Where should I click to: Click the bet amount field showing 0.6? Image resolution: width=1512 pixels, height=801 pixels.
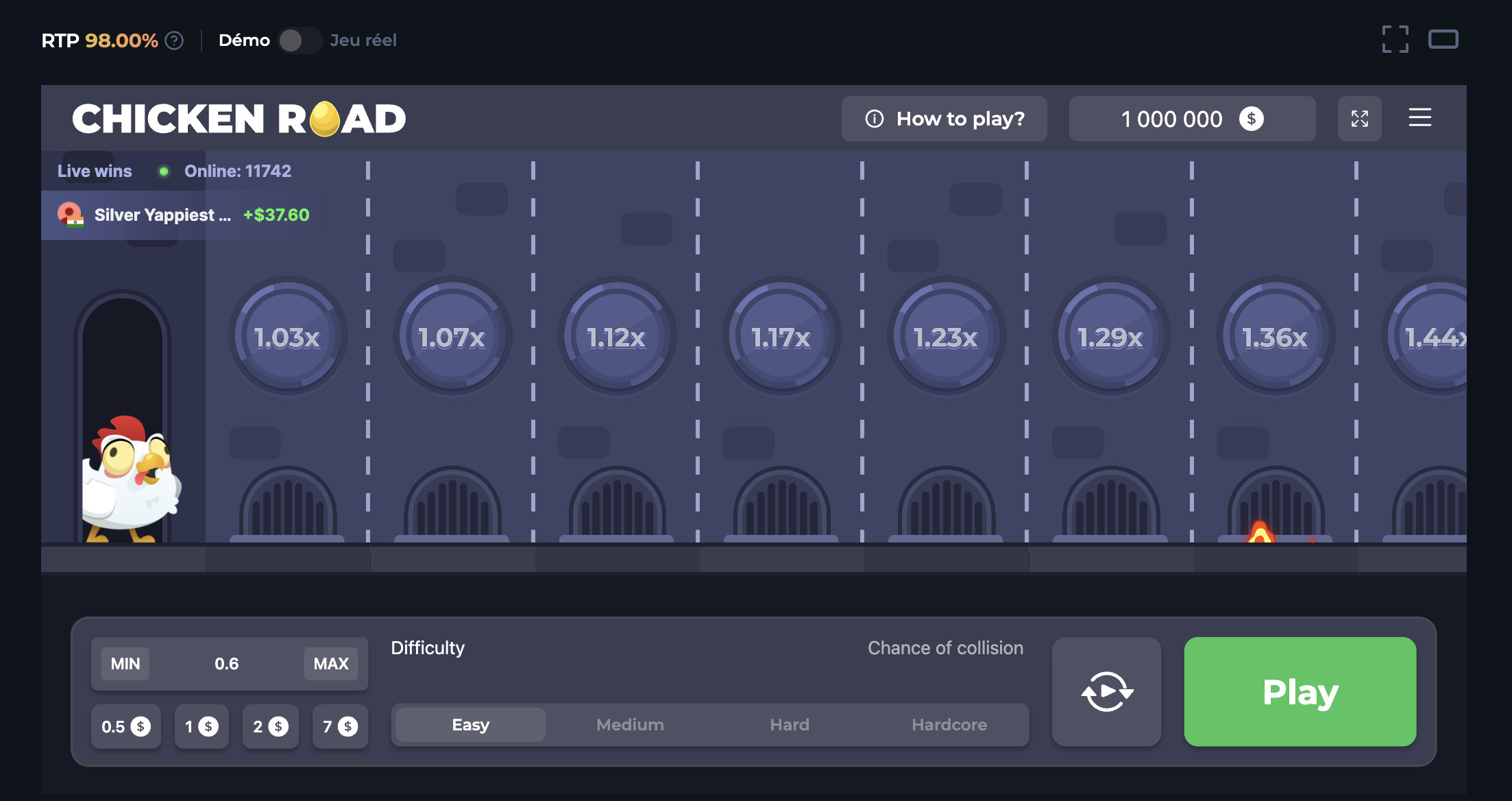[226, 664]
